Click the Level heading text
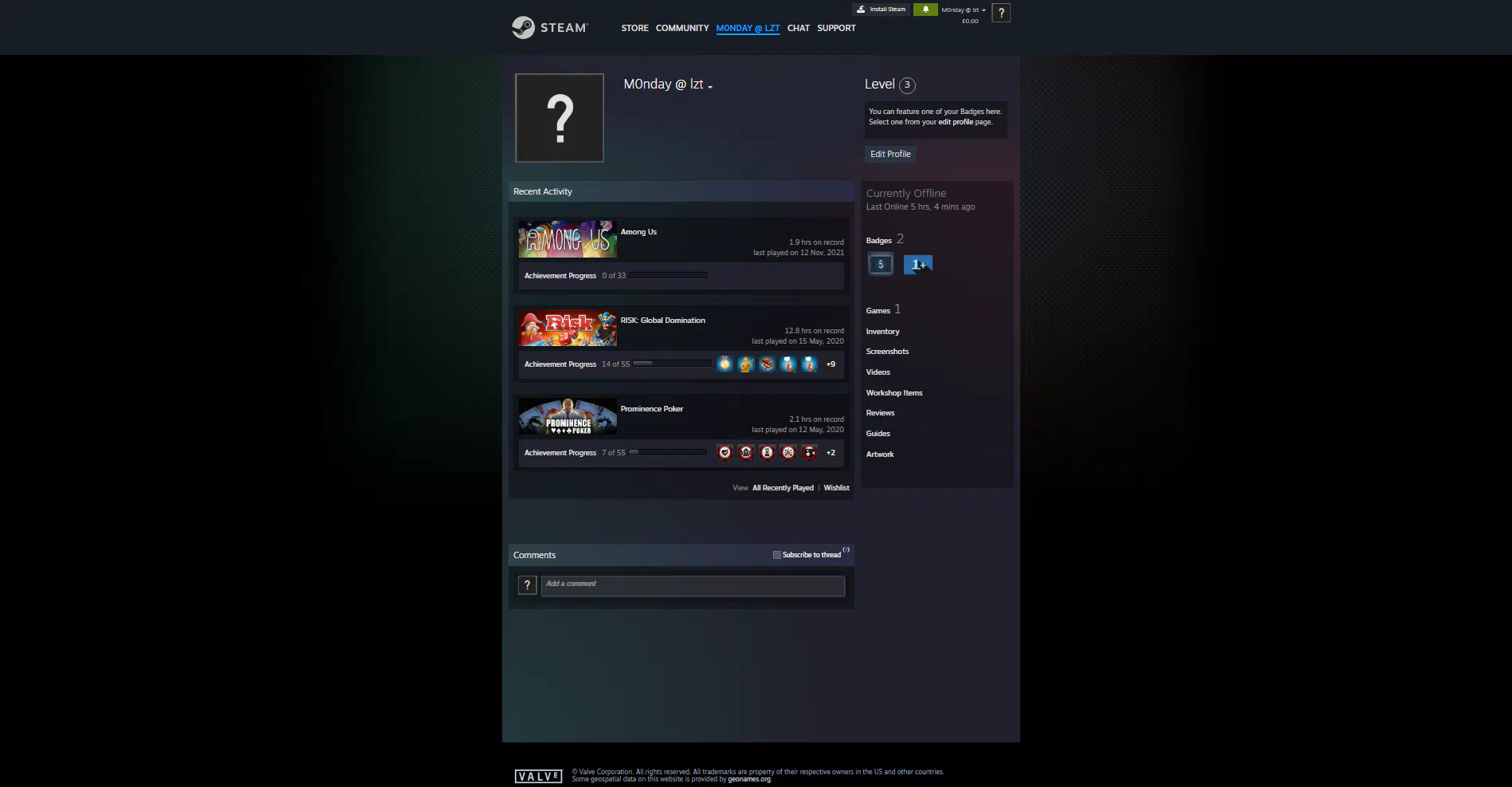 (880, 85)
